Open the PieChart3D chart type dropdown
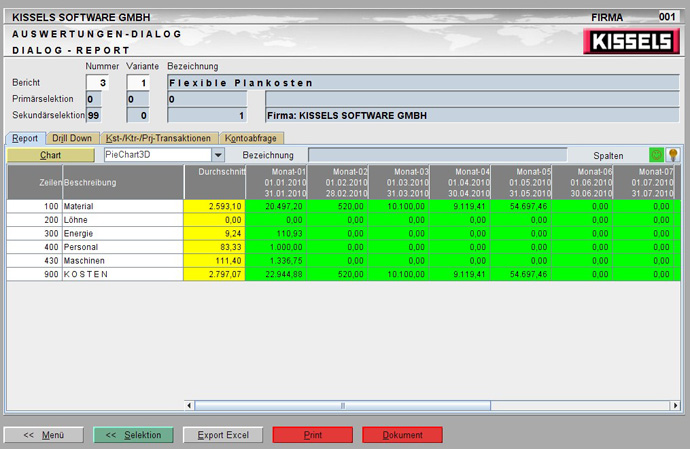Image resolution: width=690 pixels, height=449 pixels. [x=218, y=155]
